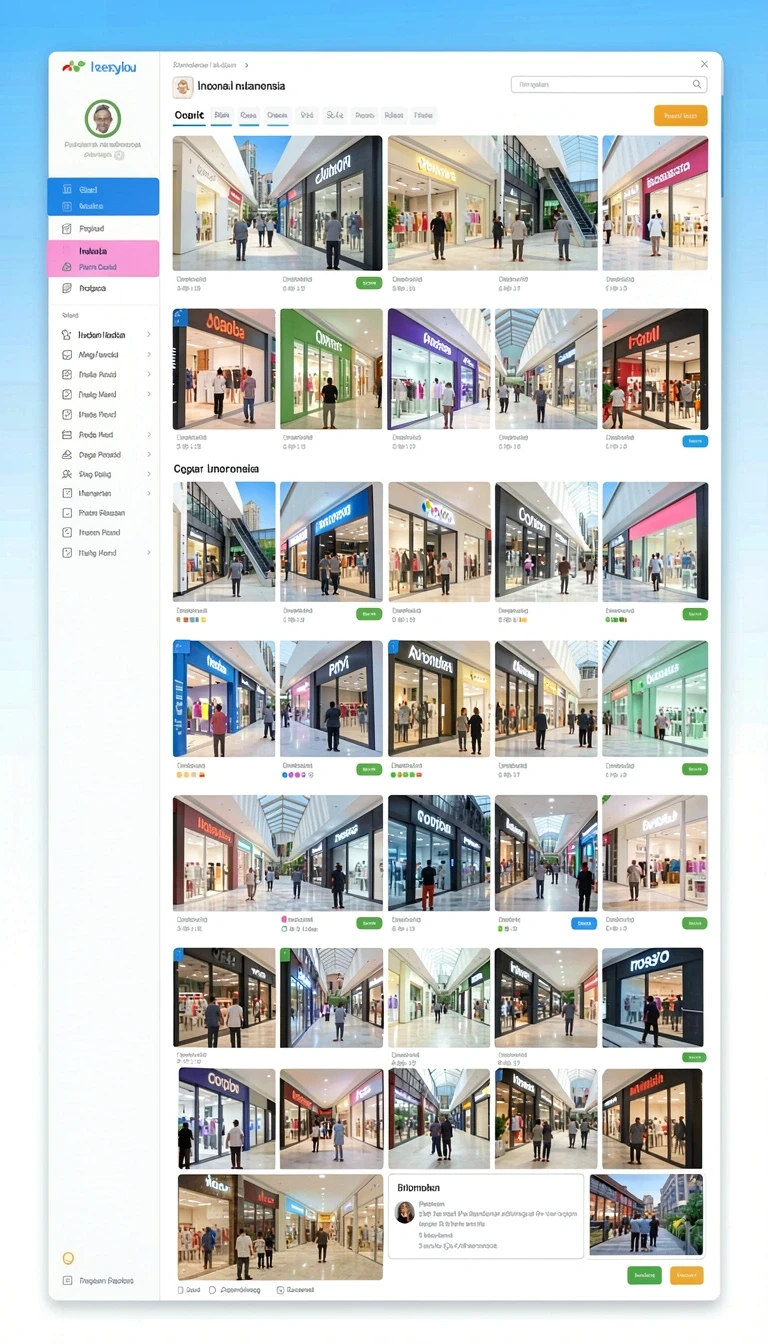Screen dimensions: 768x1344
Task: Click the orange button below the search box
Action: (680, 116)
